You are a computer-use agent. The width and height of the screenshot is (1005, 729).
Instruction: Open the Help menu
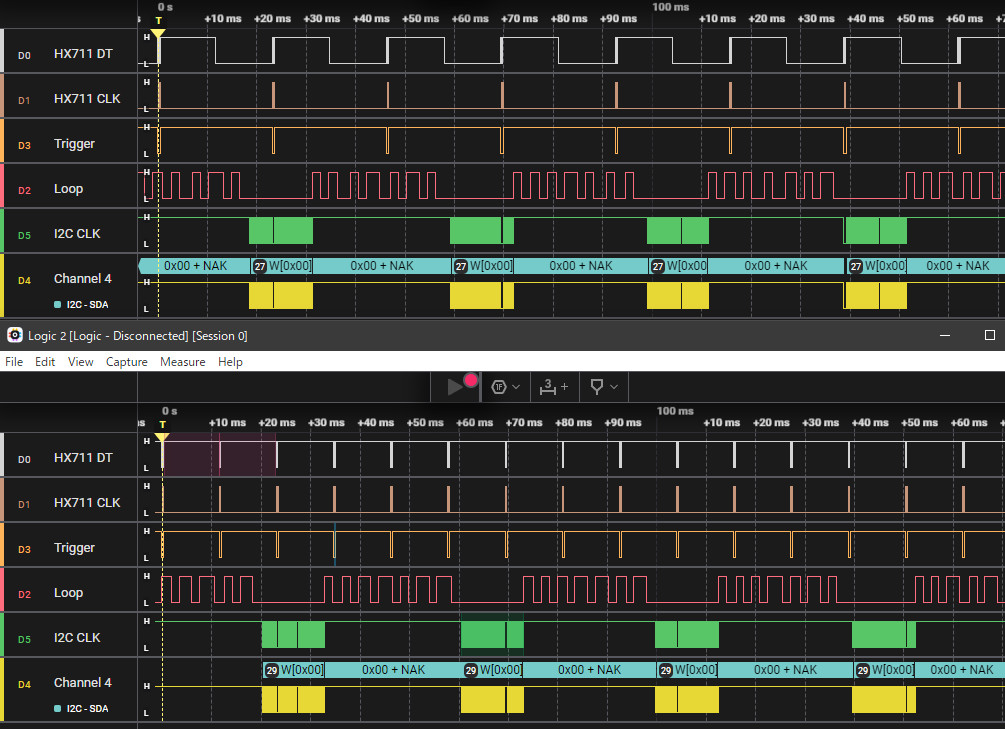[x=230, y=362]
